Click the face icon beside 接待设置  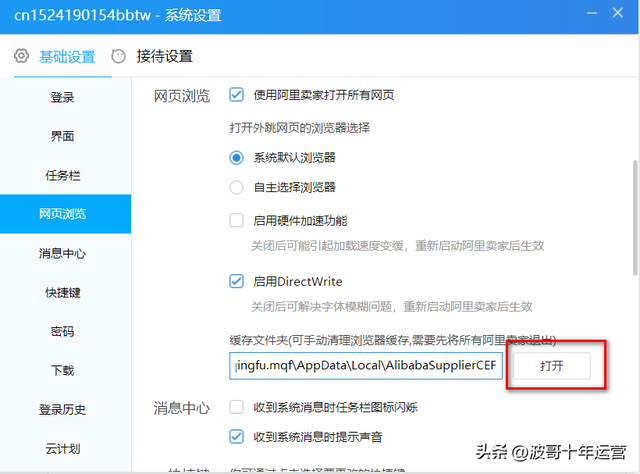118,56
